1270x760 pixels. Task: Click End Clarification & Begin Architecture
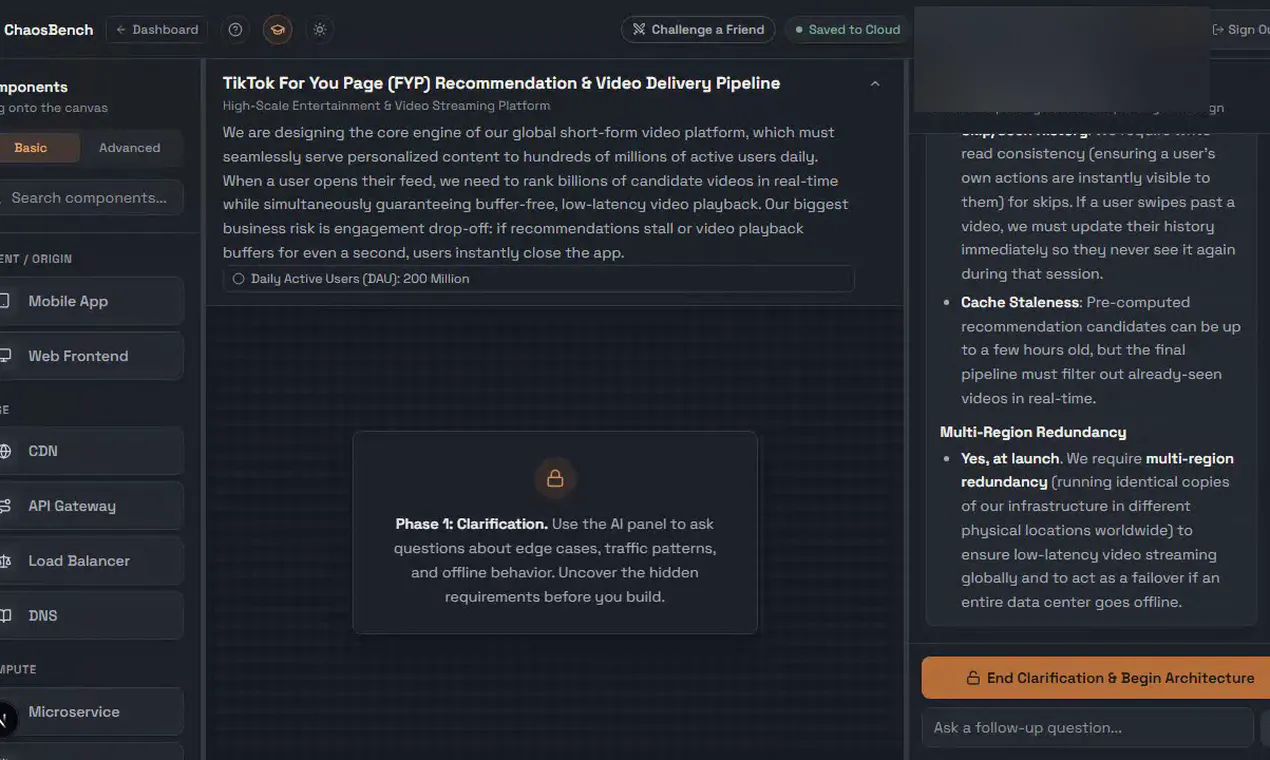click(x=1096, y=678)
